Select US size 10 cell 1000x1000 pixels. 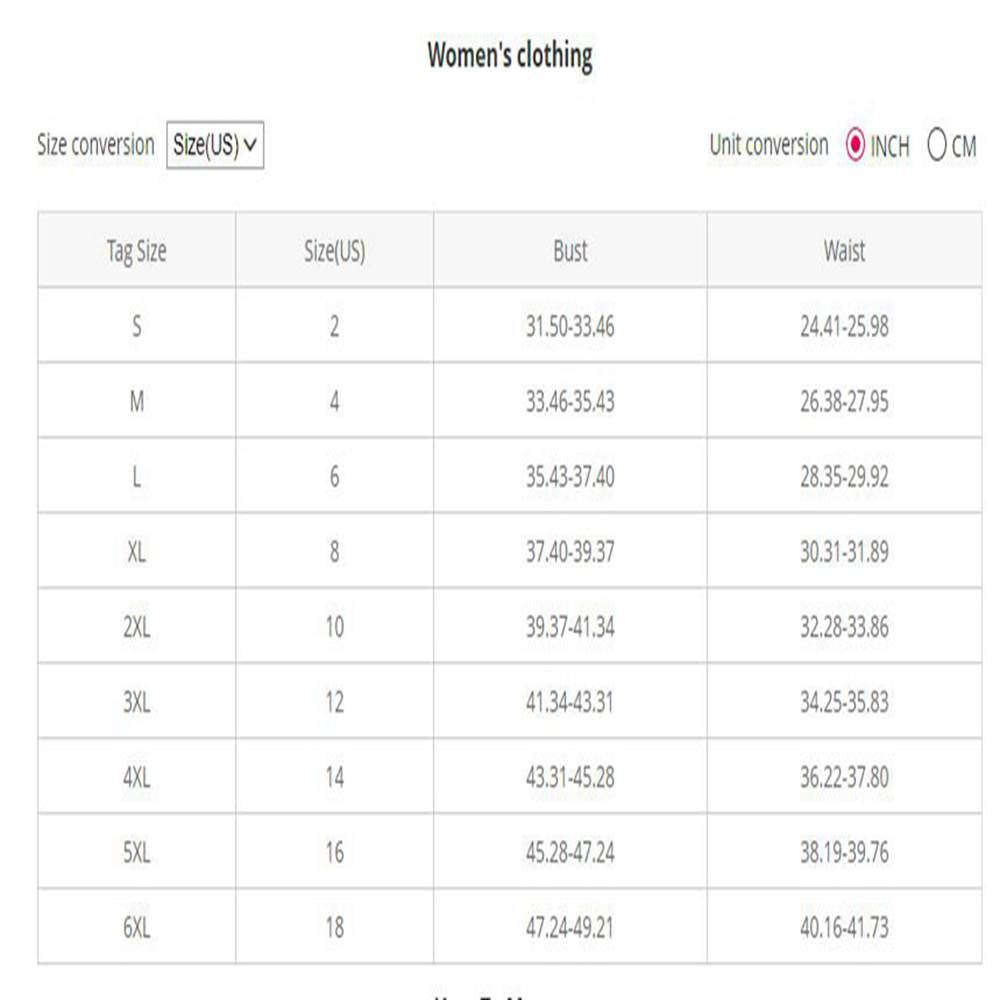click(334, 627)
